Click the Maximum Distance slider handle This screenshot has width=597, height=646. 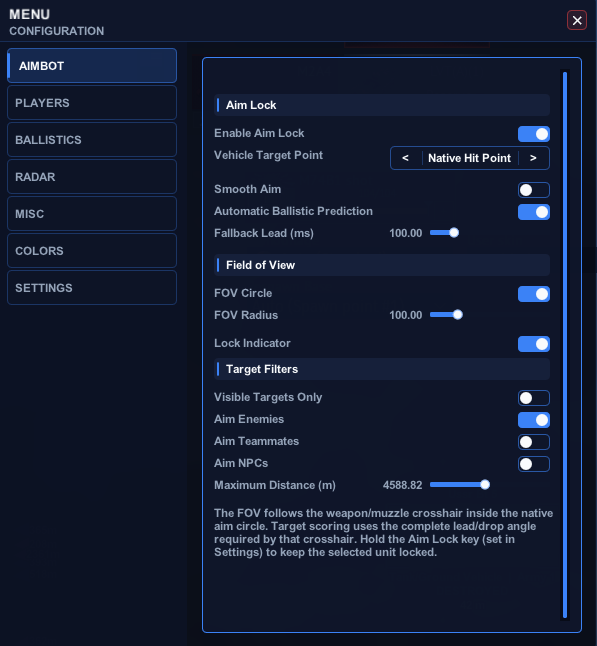(485, 484)
